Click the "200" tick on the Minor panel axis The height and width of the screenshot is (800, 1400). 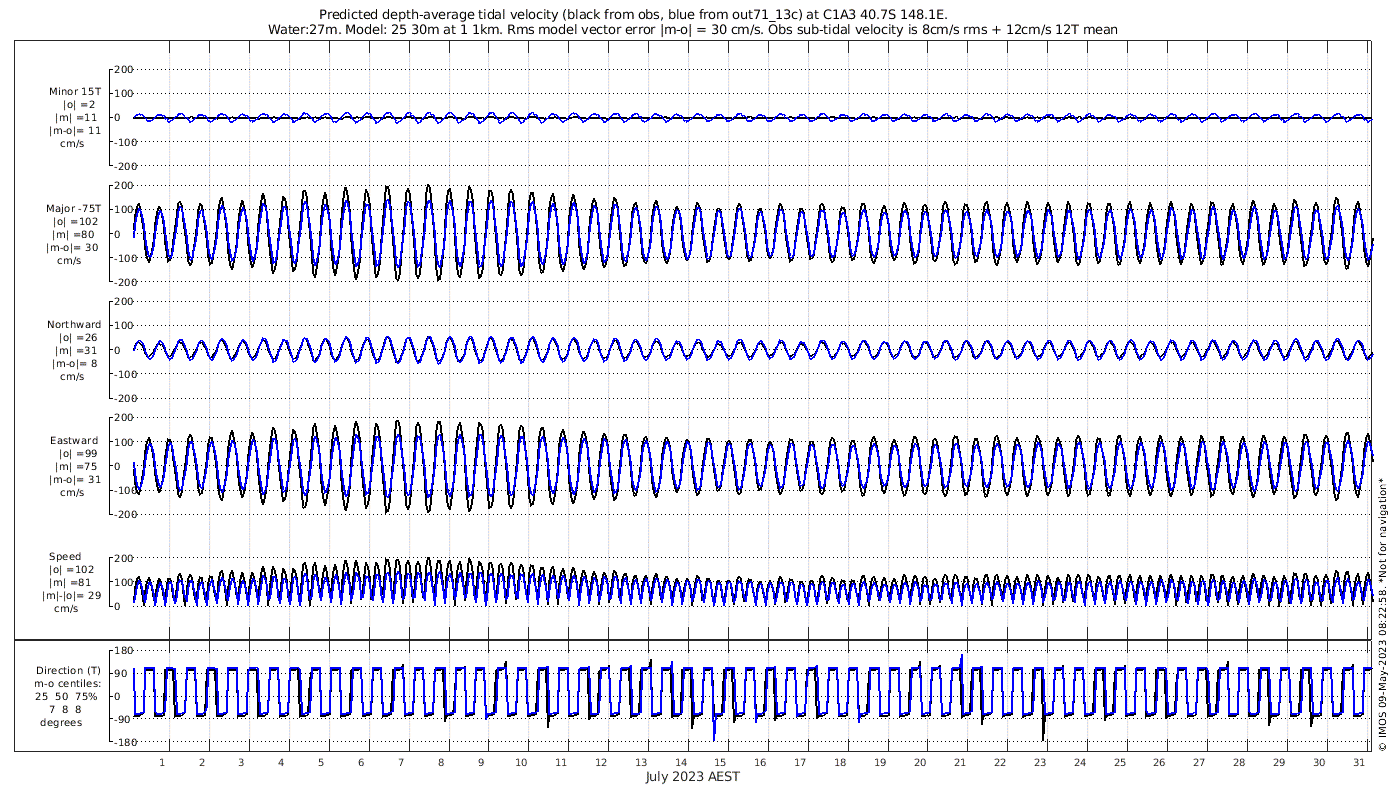click(124, 69)
